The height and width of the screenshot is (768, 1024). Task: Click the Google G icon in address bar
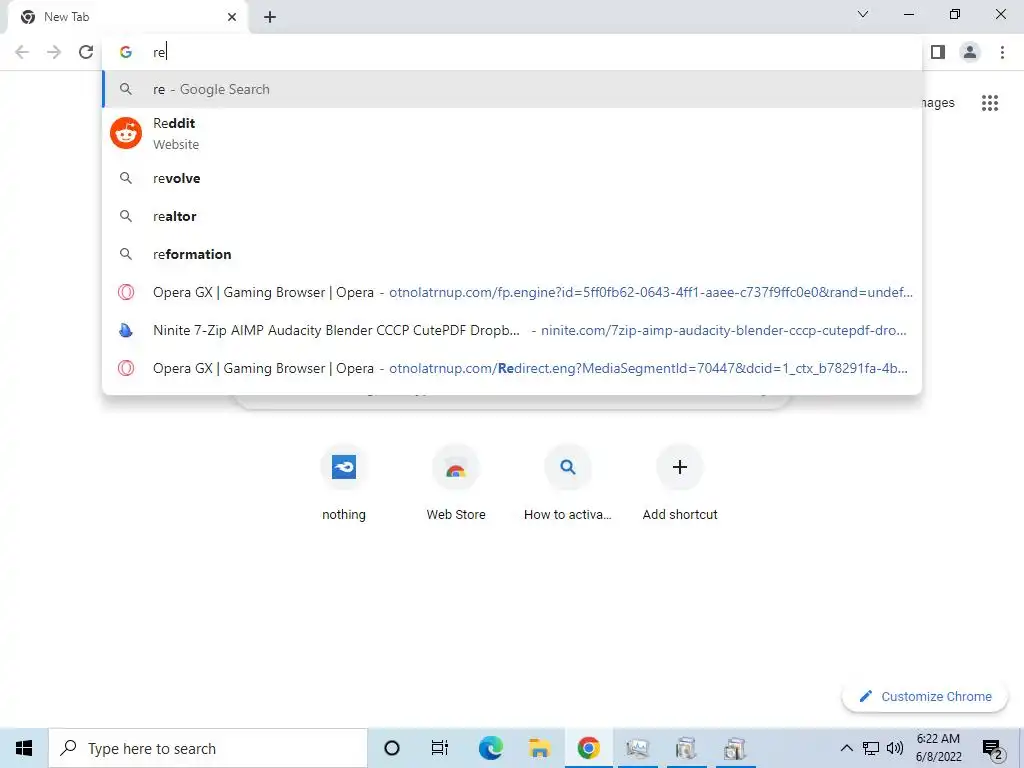coord(125,52)
